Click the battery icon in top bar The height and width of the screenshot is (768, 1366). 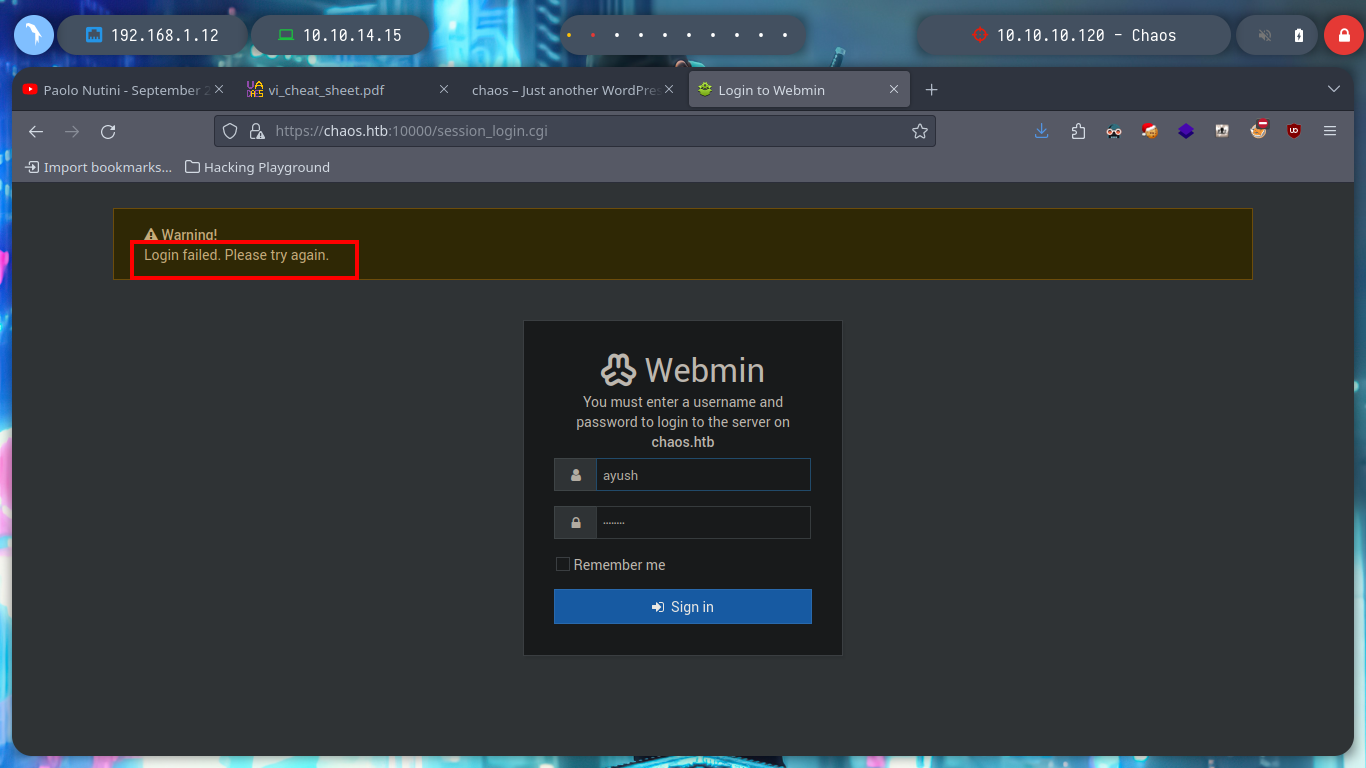(1299, 35)
